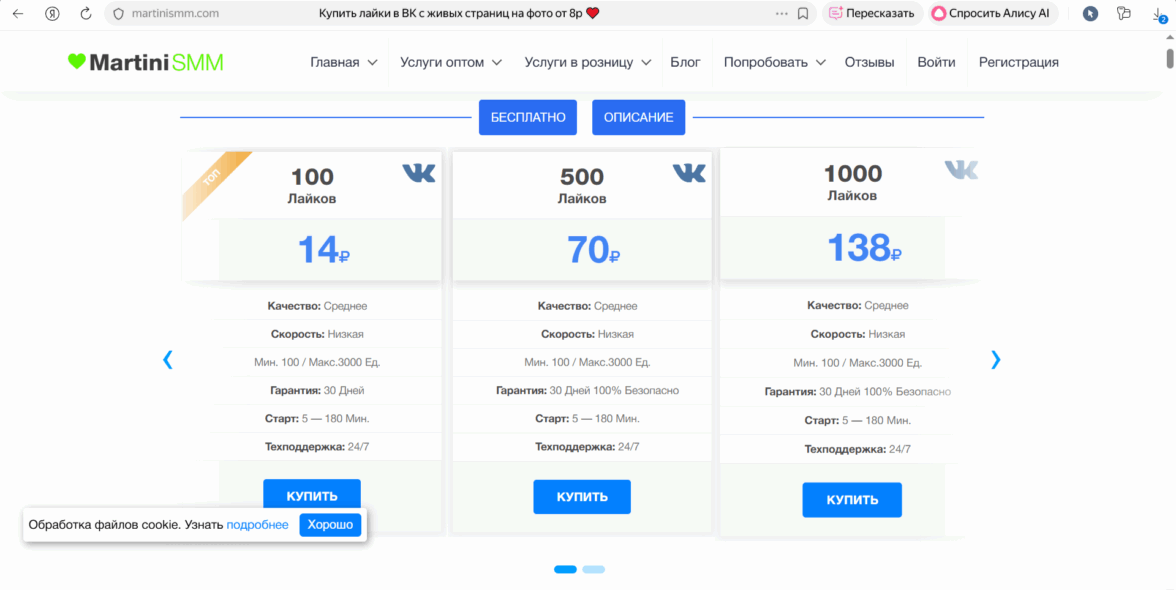
Task: Click КУПИТЬ for the 1000 likes package
Action: (x=852, y=500)
